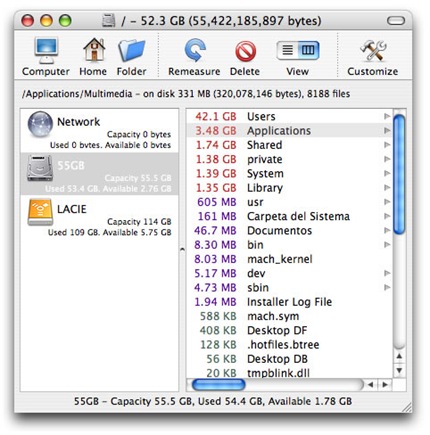Select the mach.sym file
Image resolution: width=430 pixels, height=435 pixels.
click(289, 316)
